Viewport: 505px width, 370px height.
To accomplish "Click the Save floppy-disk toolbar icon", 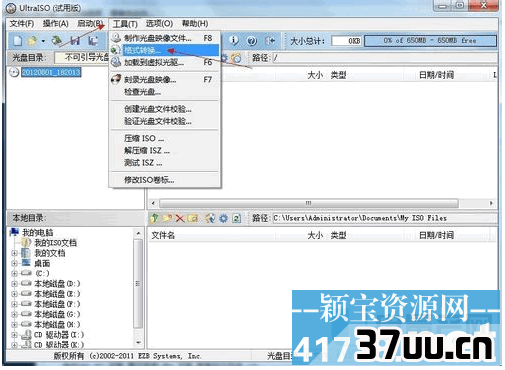I will coord(75,41).
